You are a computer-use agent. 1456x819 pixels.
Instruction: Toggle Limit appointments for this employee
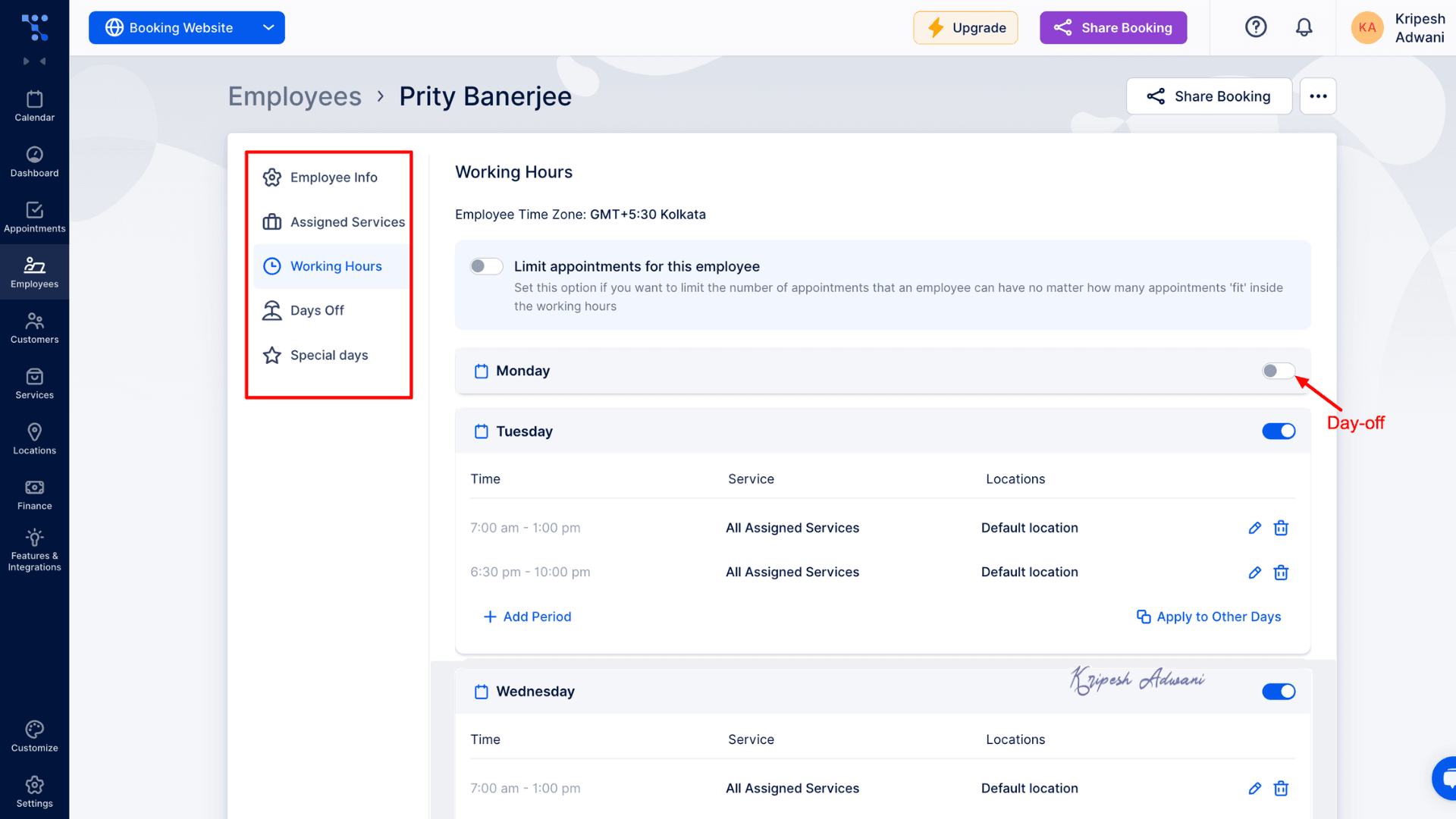tap(486, 266)
